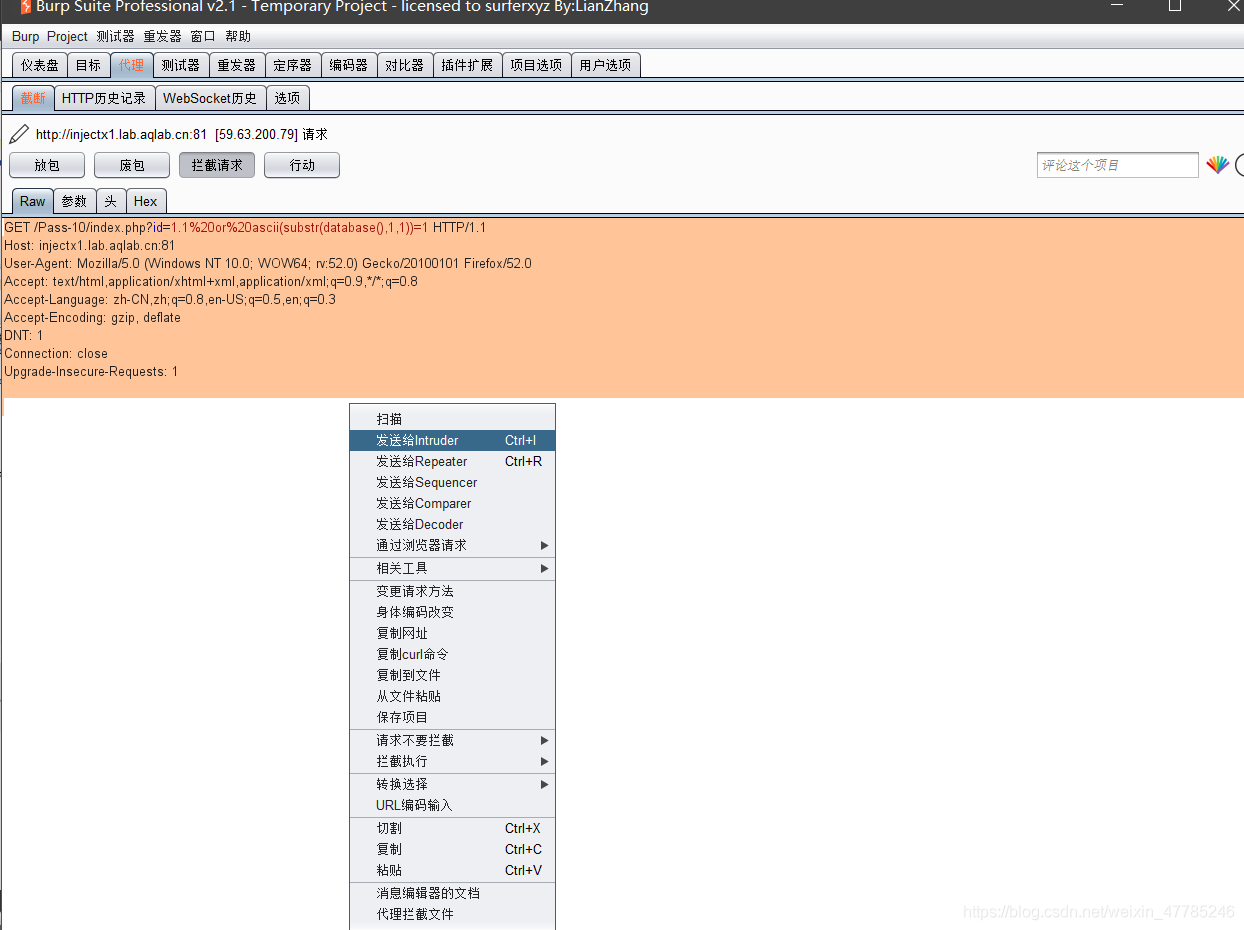
Task: Switch to the 对比器 tab
Action: click(404, 65)
